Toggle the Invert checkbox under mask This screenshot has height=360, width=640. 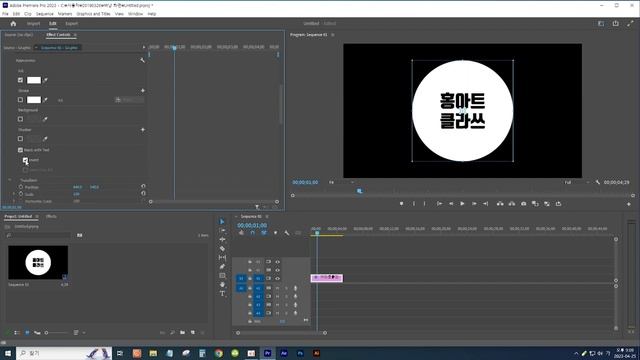tap(25, 160)
